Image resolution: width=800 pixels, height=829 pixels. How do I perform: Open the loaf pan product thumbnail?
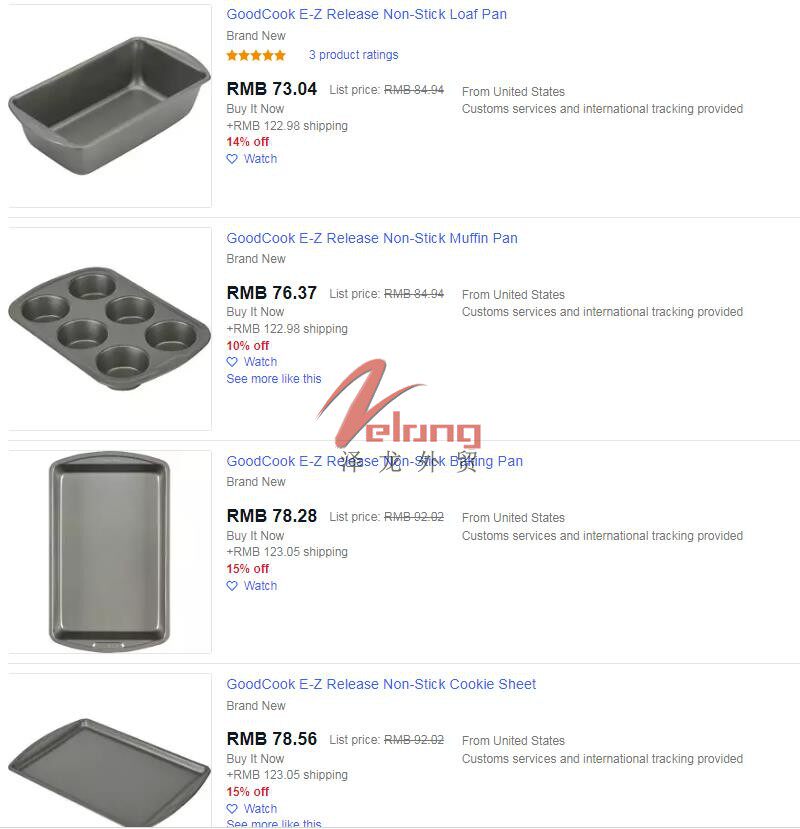click(109, 105)
